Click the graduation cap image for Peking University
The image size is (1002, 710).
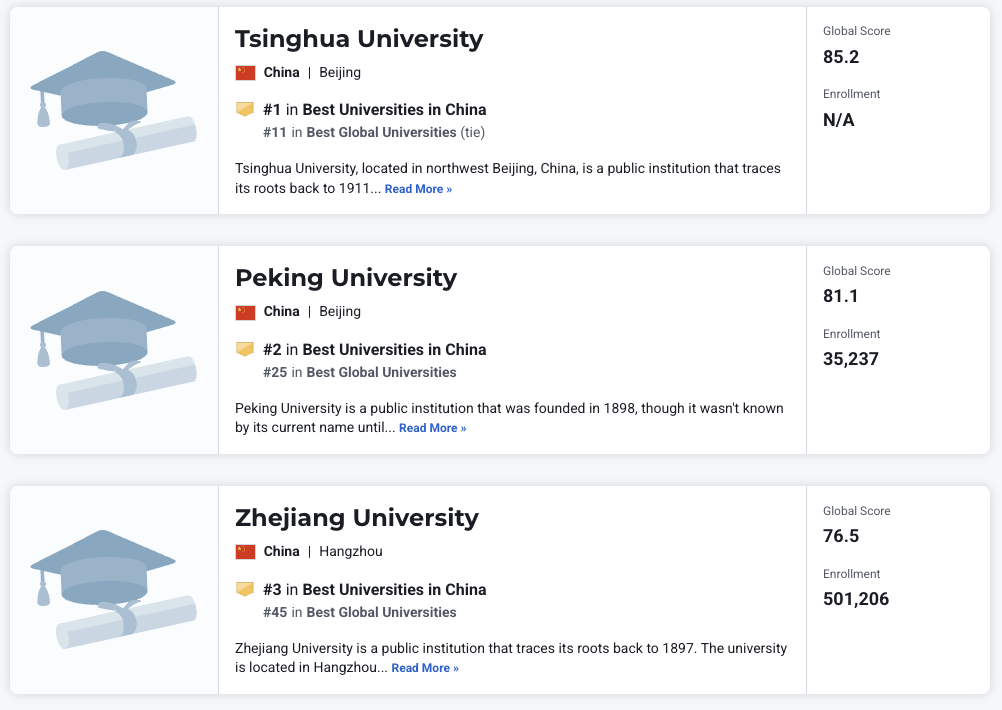pyautogui.click(x=113, y=350)
